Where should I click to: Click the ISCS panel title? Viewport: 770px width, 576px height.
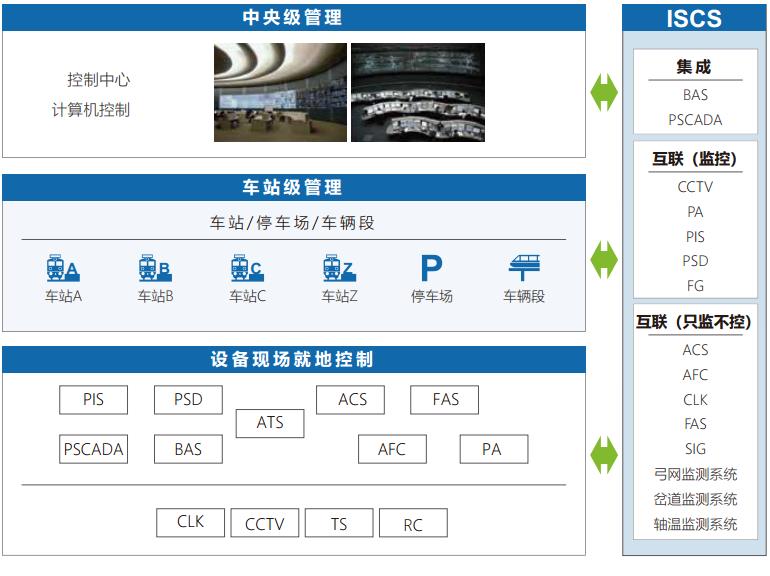[694, 19]
